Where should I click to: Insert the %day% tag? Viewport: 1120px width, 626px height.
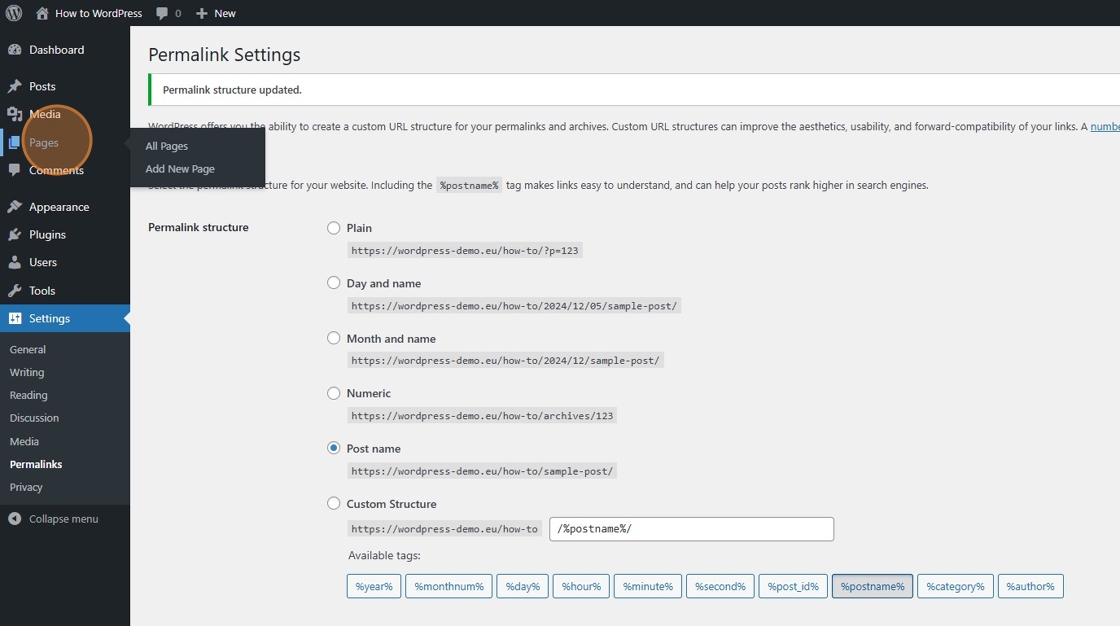click(523, 586)
